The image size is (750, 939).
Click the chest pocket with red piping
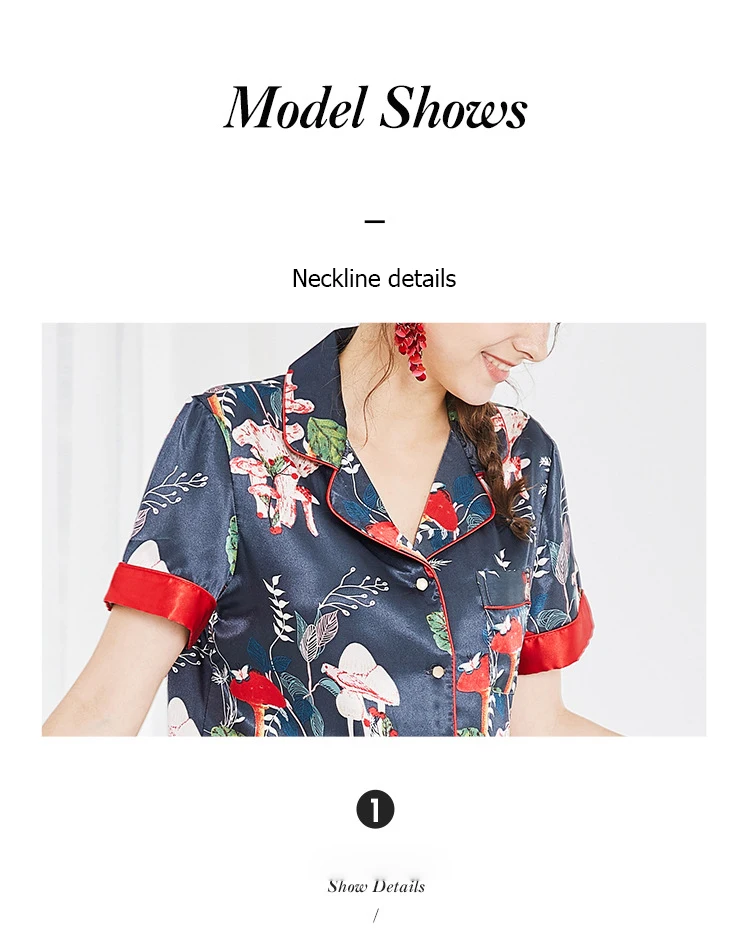(x=504, y=590)
